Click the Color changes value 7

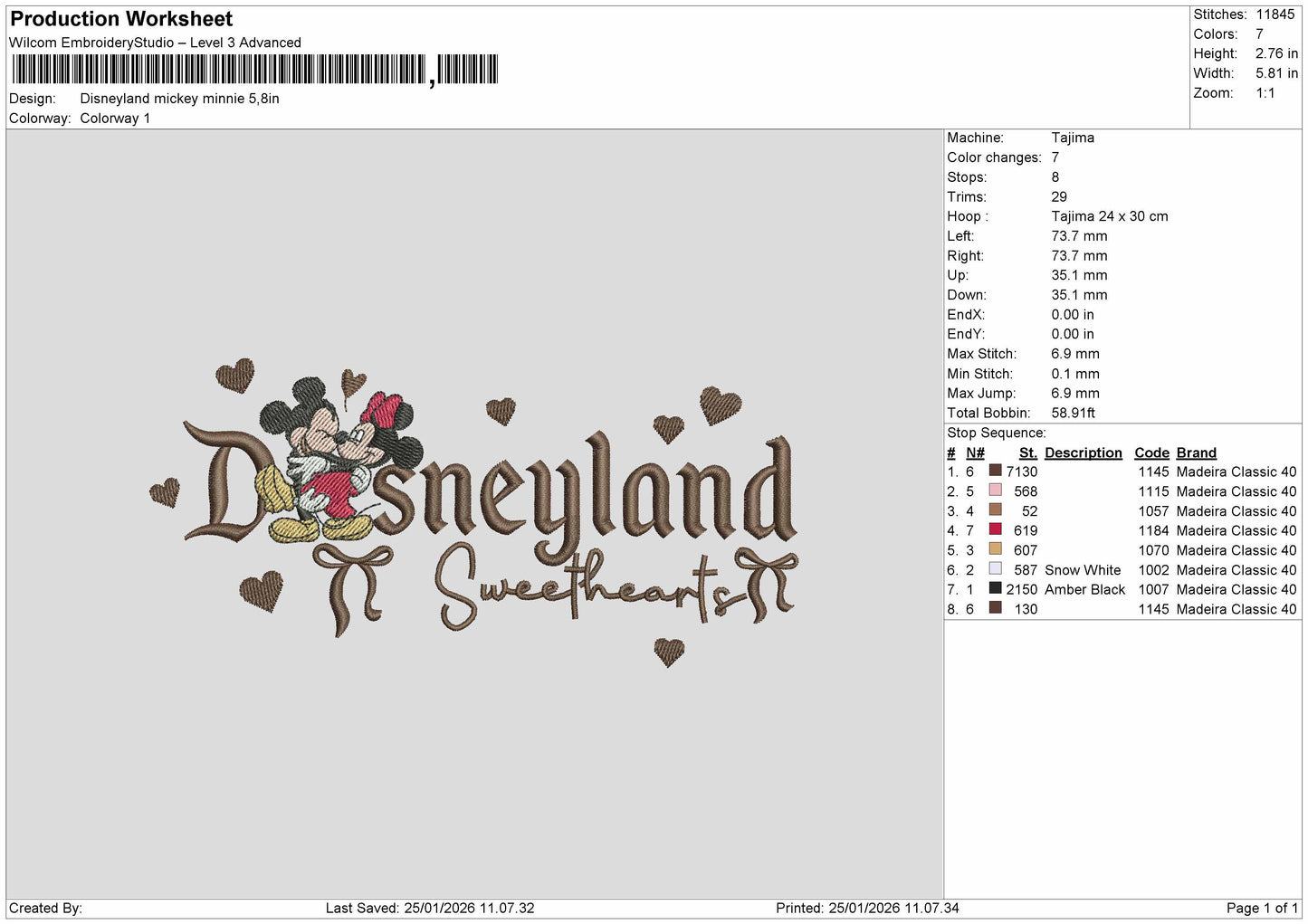(x=1055, y=157)
